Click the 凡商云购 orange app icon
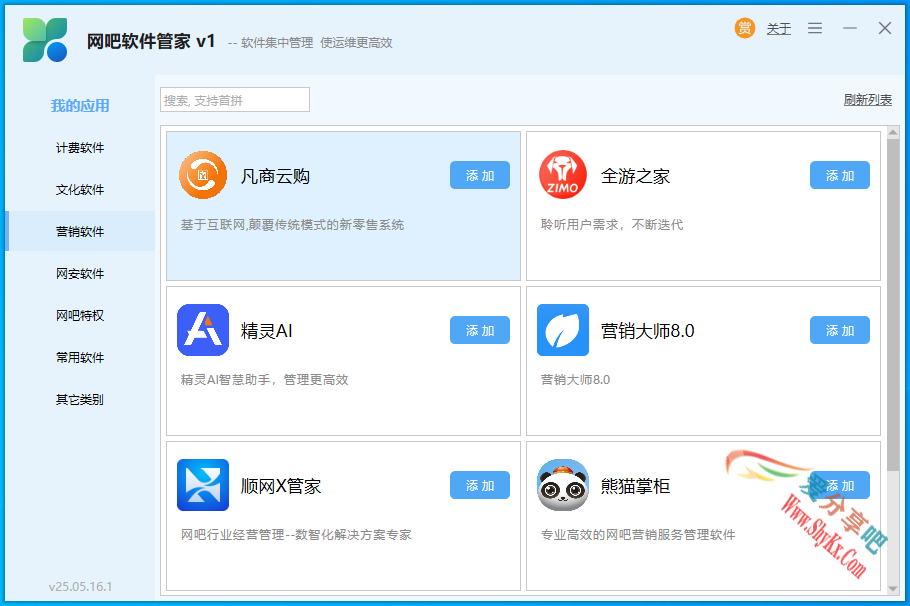The width and height of the screenshot is (910, 606). (203, 175)
